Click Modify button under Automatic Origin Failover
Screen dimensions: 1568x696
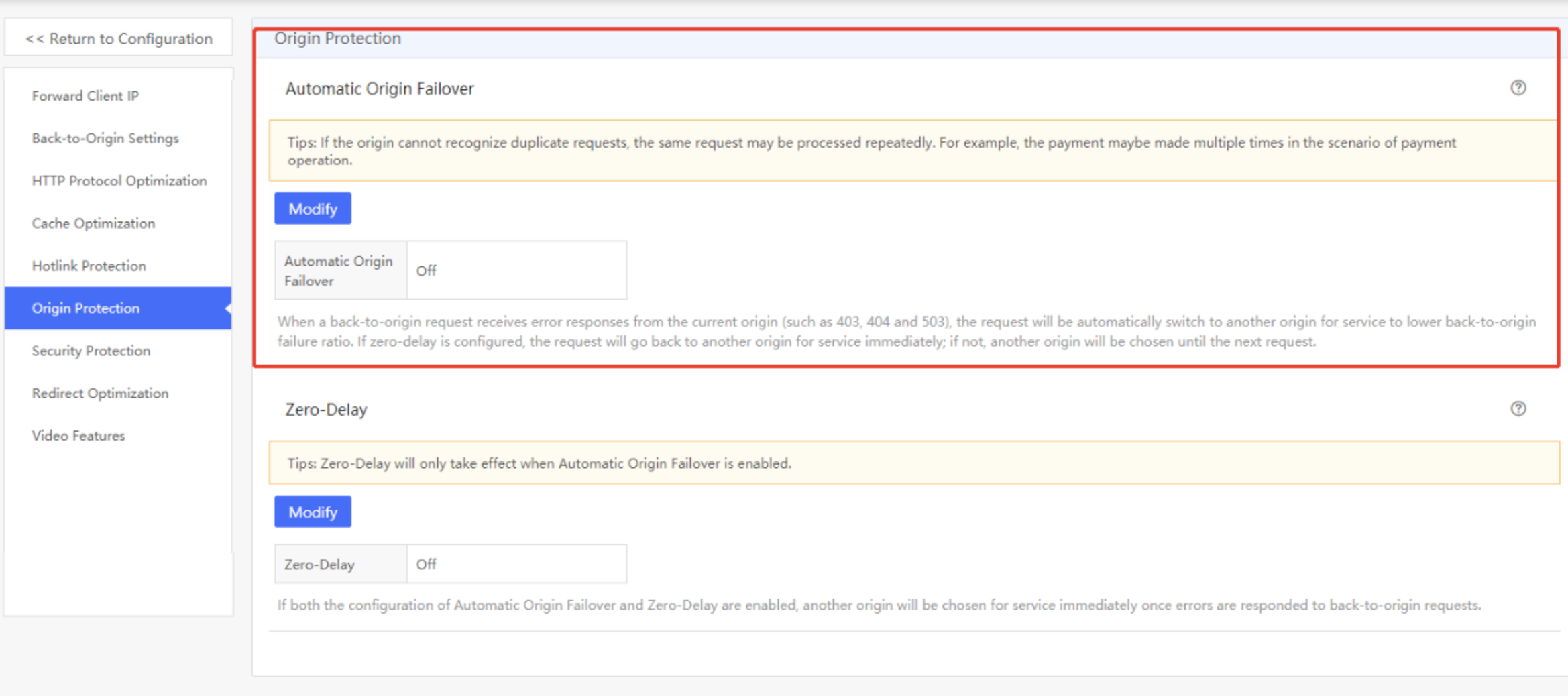[313, 209]
